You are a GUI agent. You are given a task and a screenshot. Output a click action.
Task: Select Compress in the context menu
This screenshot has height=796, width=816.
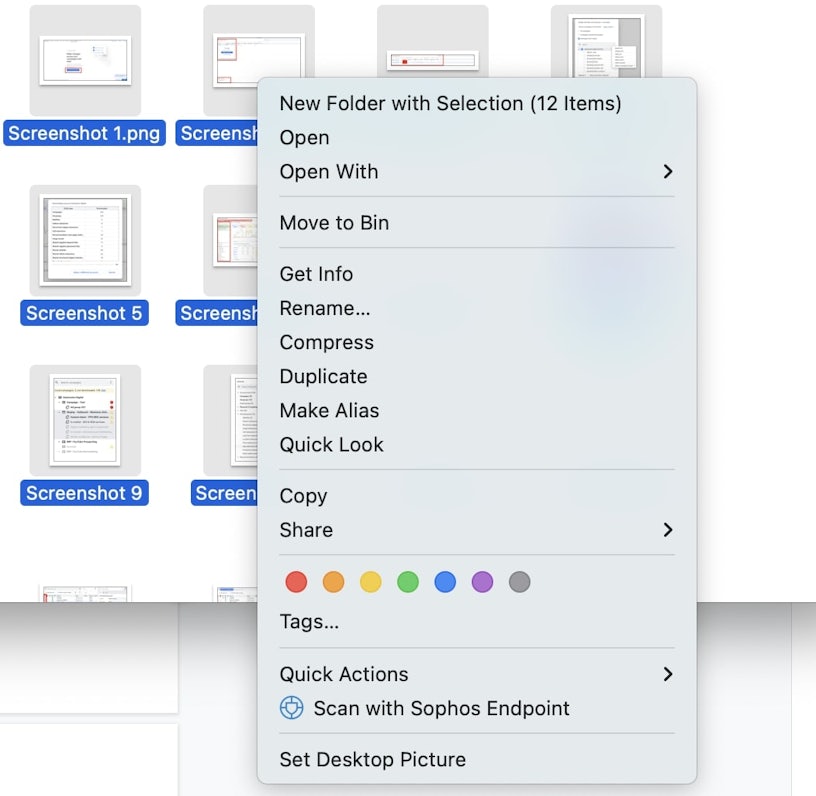click(x=326, y=342)
